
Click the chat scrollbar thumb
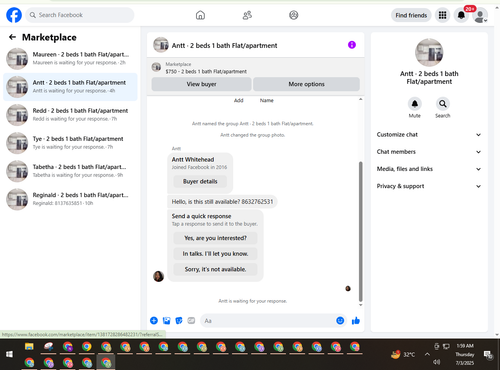(x=360, y=232)
